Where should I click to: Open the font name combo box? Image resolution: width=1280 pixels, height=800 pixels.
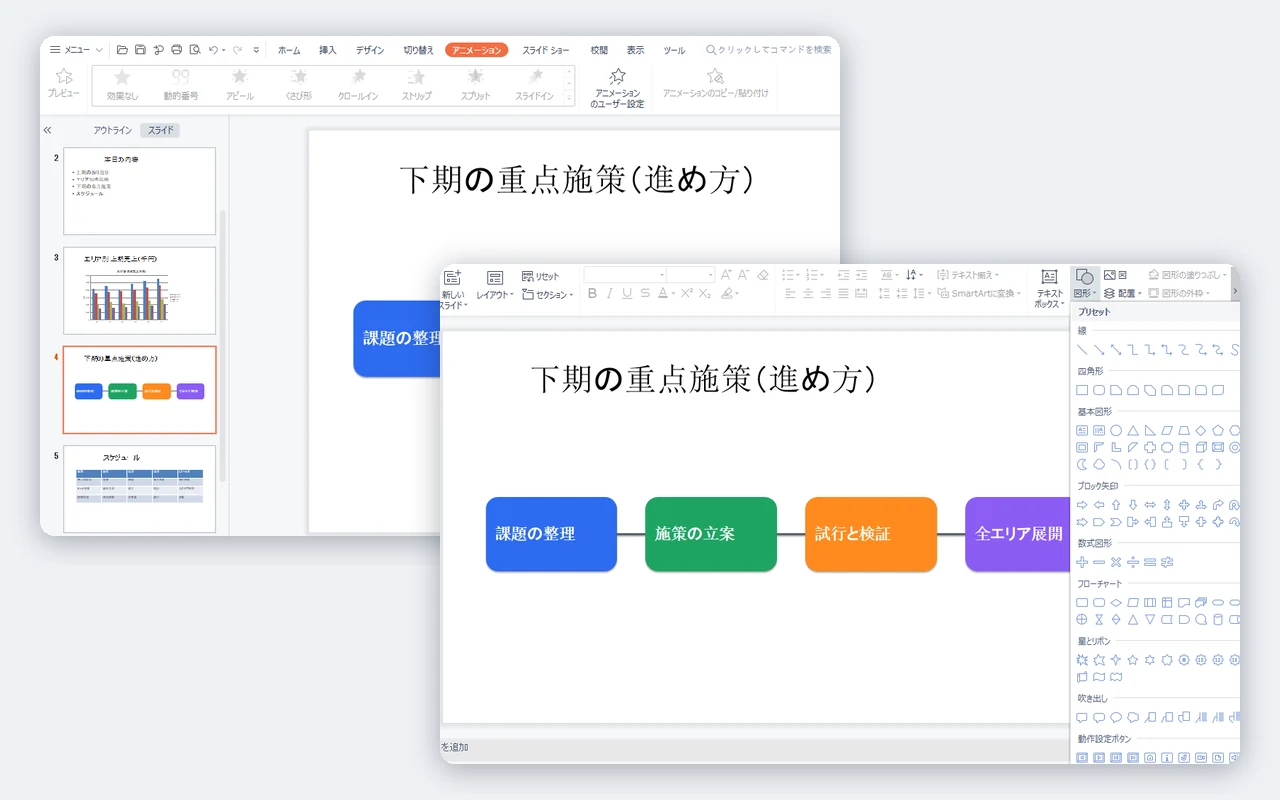[625, 275]
